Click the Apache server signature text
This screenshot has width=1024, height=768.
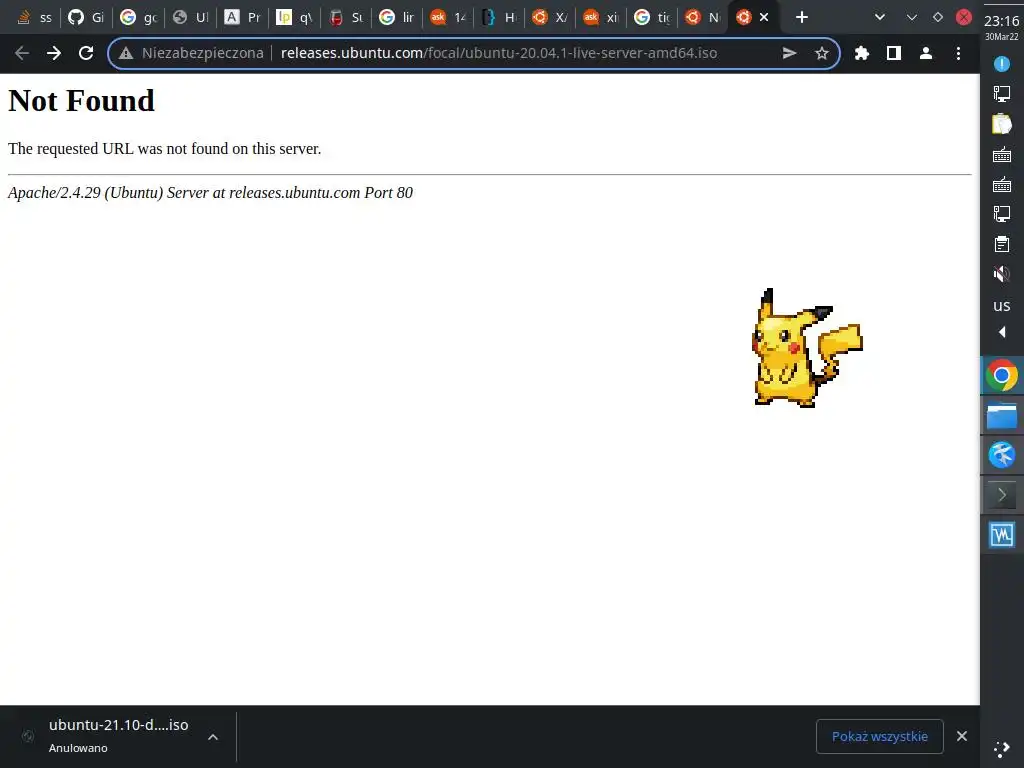click(x=210, y=193)
